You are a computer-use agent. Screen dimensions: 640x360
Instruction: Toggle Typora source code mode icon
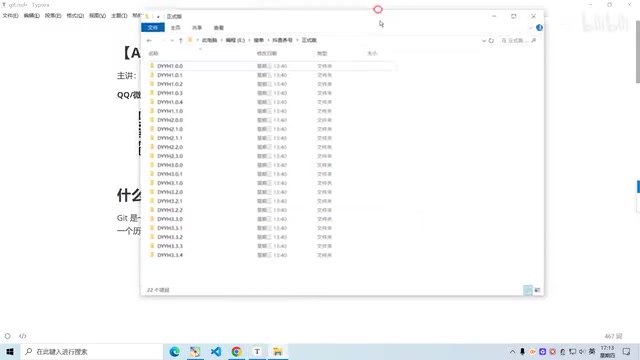point(22,336)
